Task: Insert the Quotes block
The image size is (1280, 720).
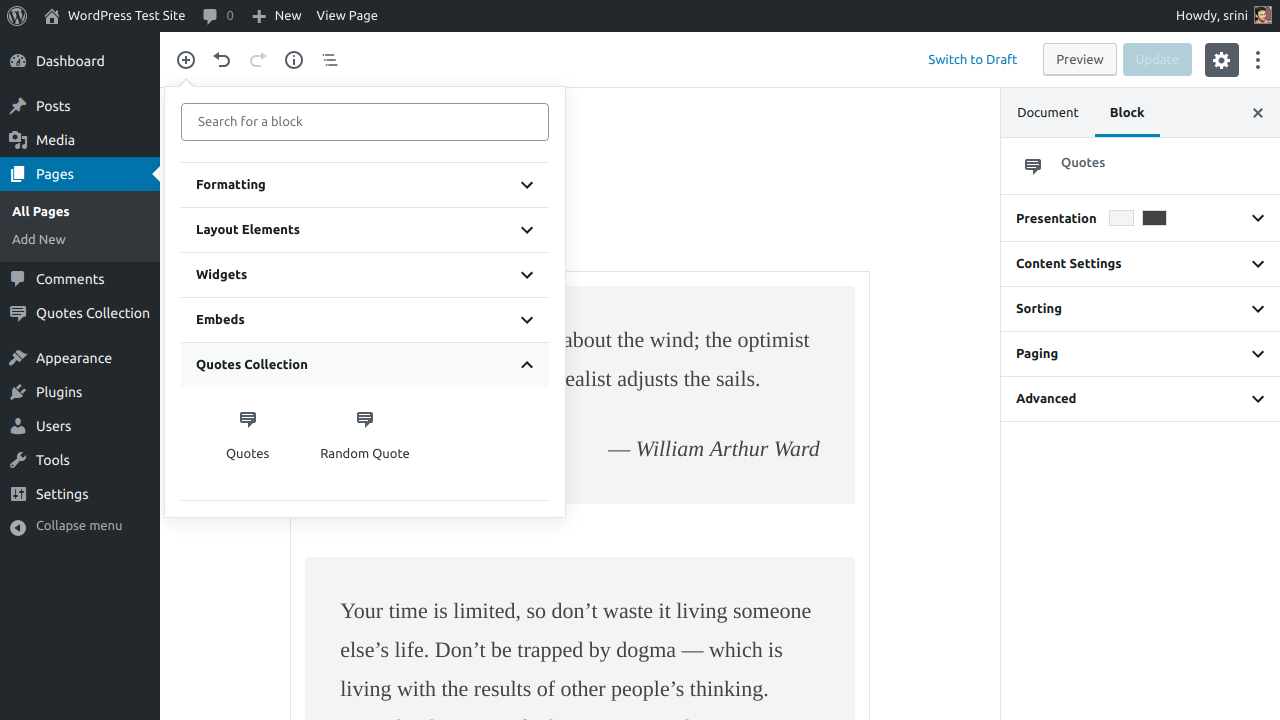Action: click(x=248, y=435)
